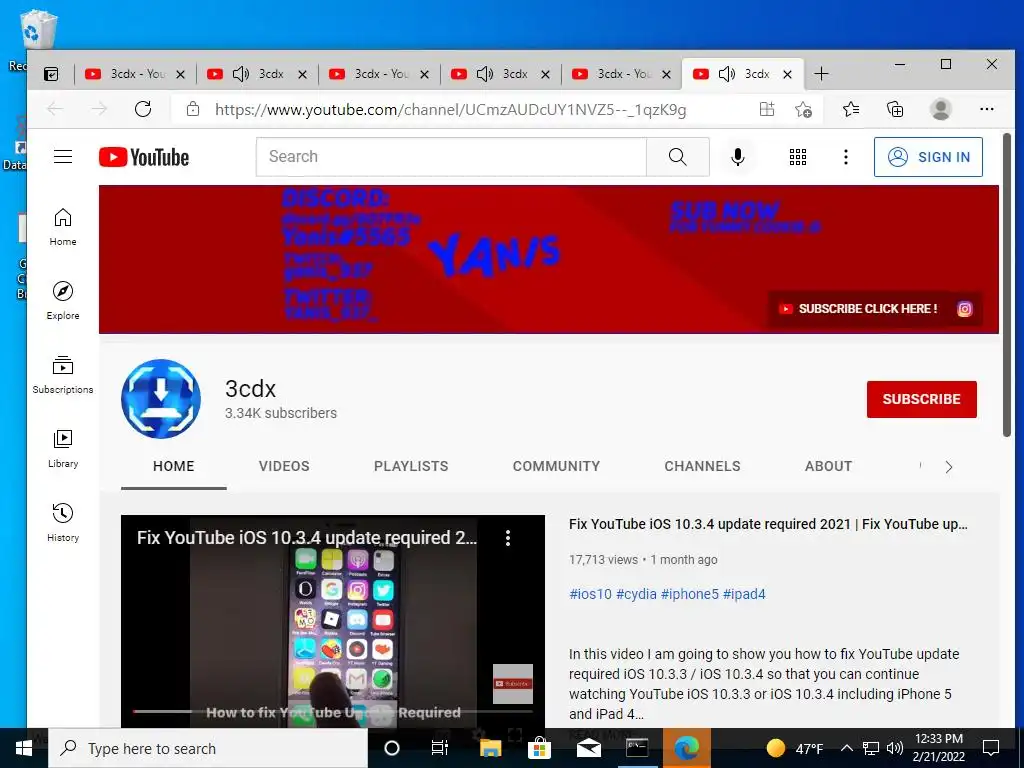Click the red SUBSCRIBE button
1024x768 pixels.
point(921,399)
